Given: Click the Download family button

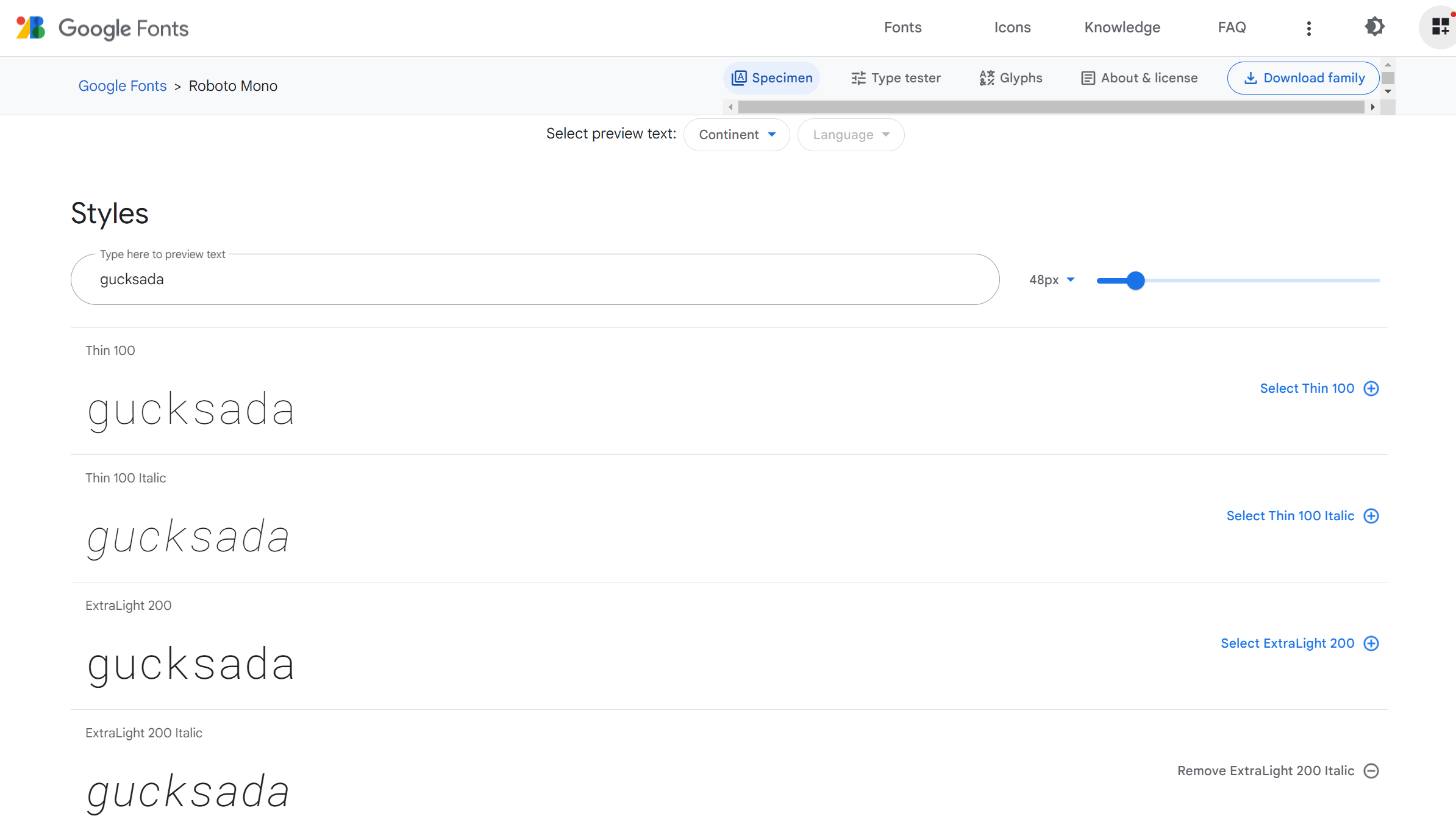Looking at the screenshot, I should pyautogui.click(x=1304, y=78).
